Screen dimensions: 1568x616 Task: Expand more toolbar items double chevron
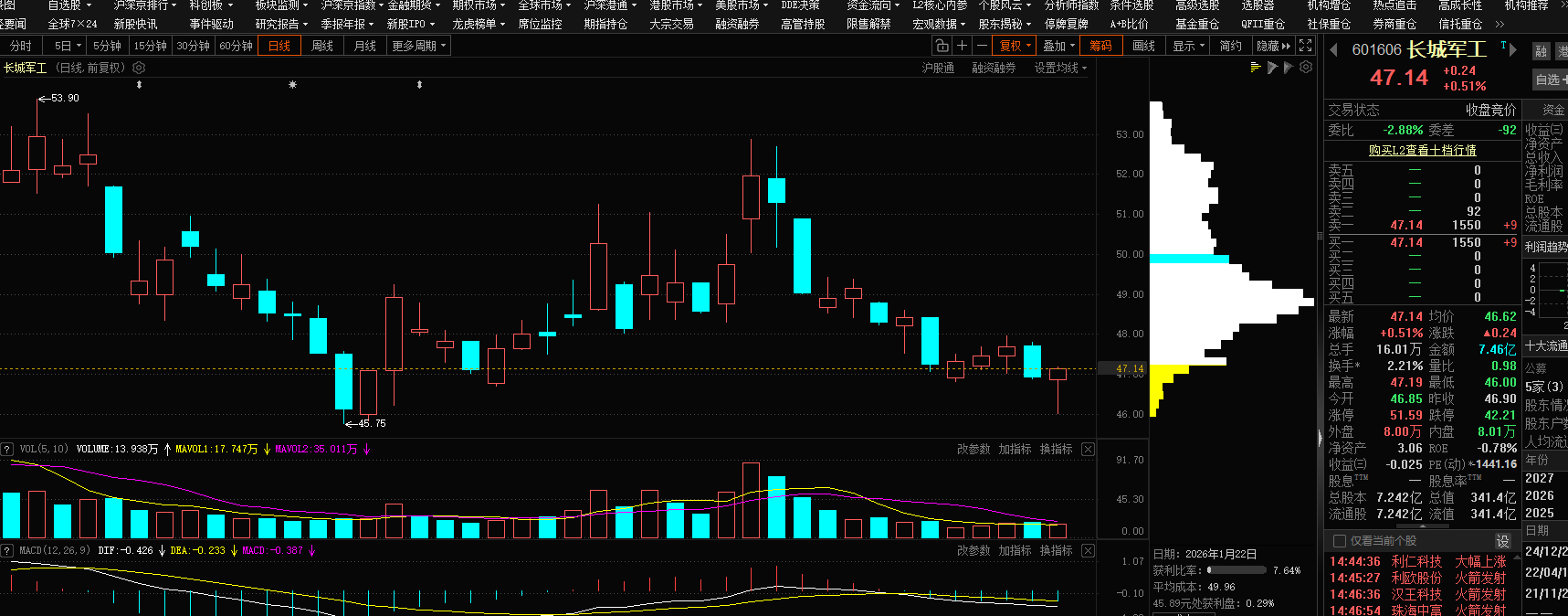(x=1499, y=24)
